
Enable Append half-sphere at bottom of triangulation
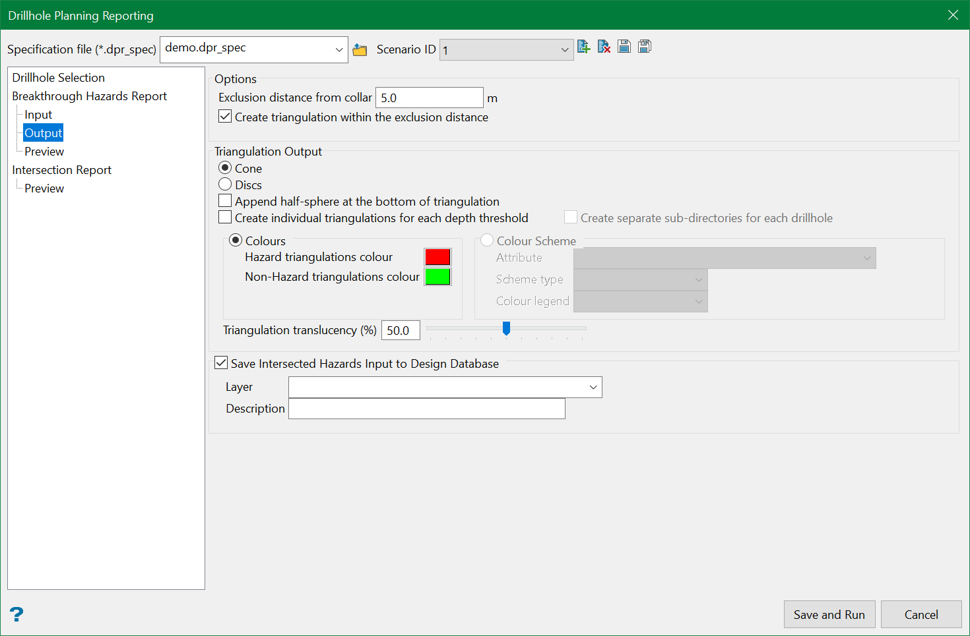[225, 201]
